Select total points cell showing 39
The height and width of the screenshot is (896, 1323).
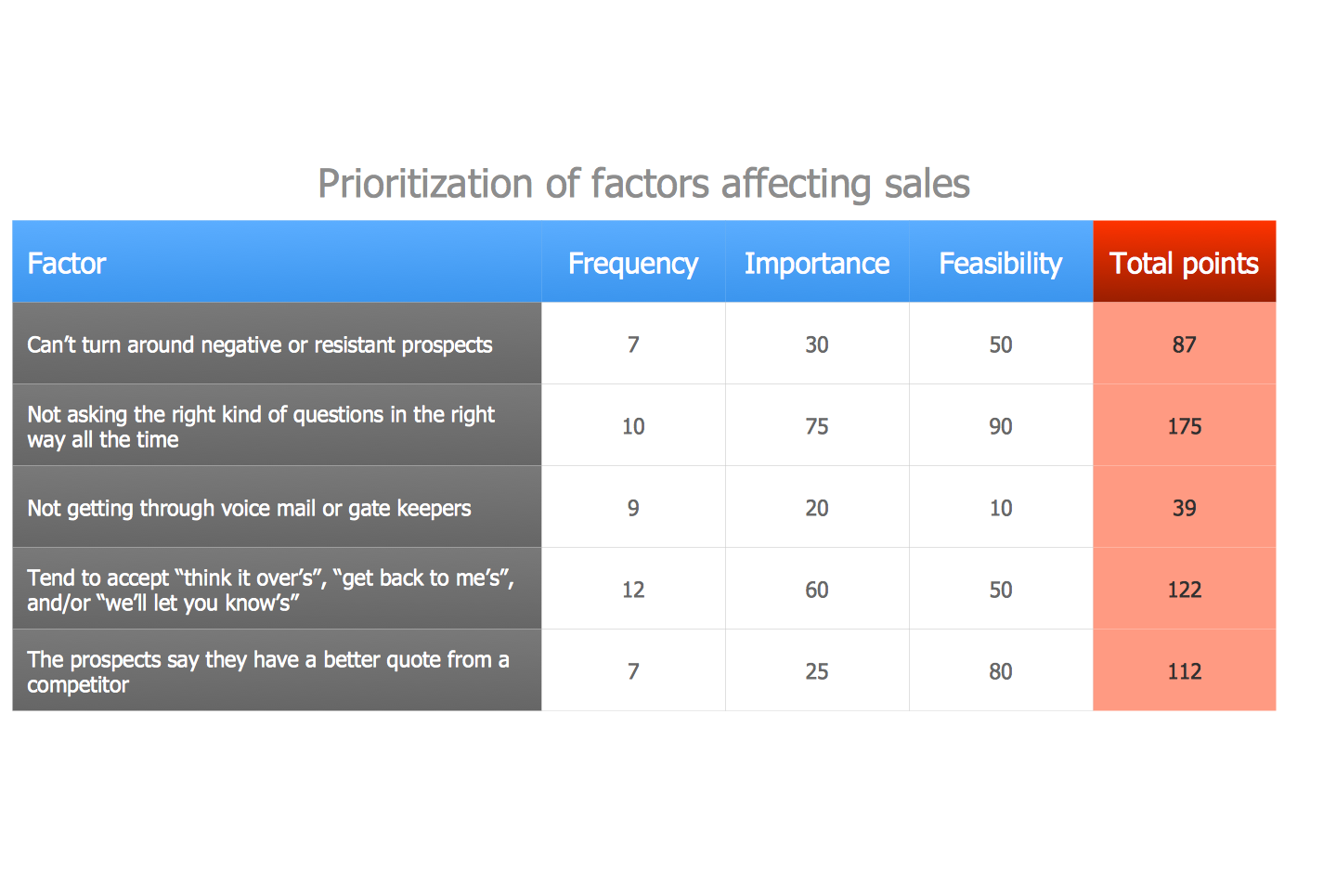[1184, 508]
